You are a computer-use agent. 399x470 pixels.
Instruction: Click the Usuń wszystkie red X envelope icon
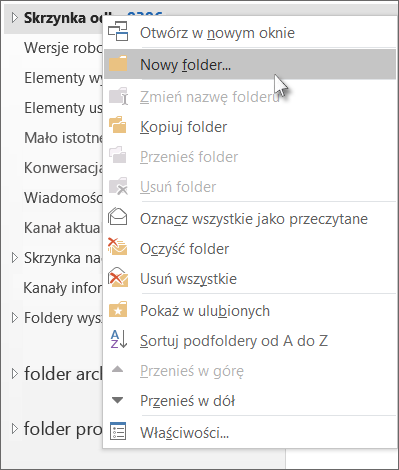click(x=118, y=277)
